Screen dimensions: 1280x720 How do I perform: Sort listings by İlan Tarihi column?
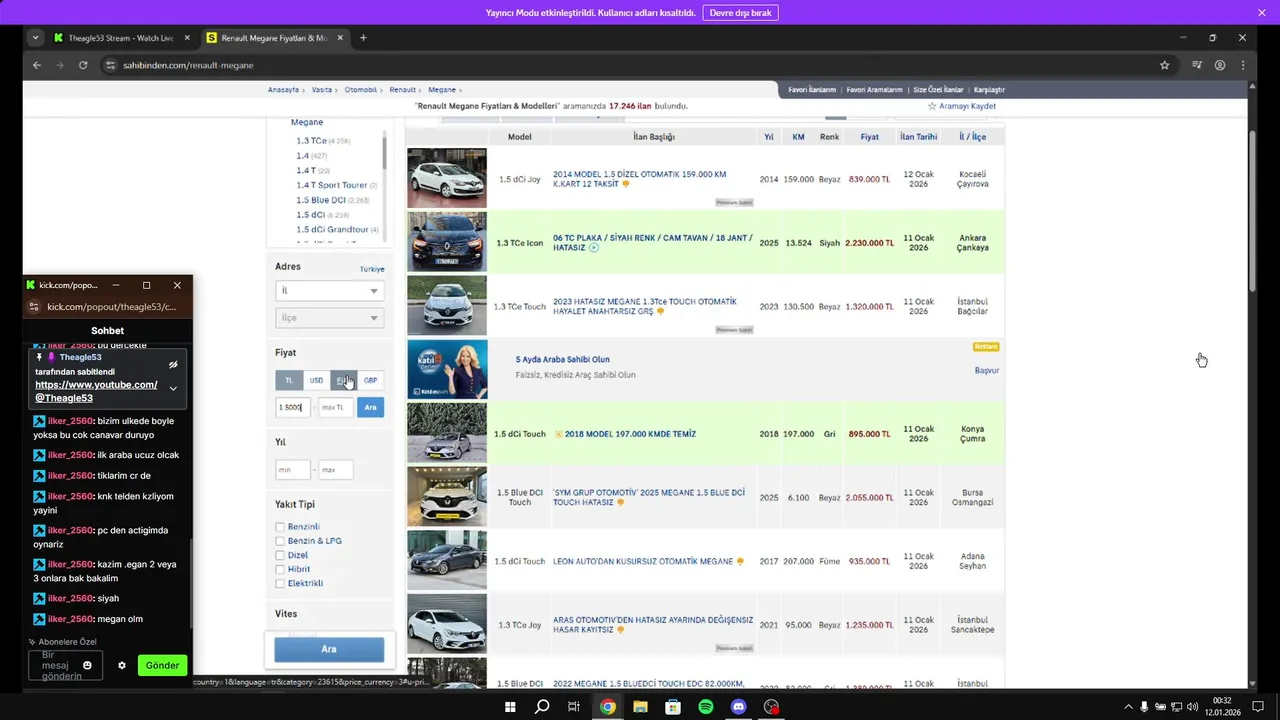click(x=918, y=137)
